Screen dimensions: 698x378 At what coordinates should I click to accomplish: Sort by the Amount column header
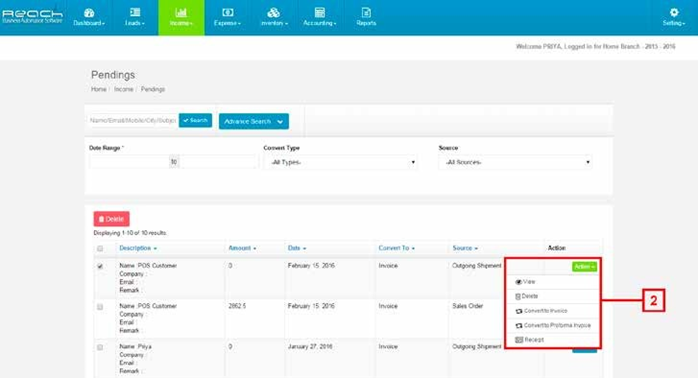click(242, 248)
